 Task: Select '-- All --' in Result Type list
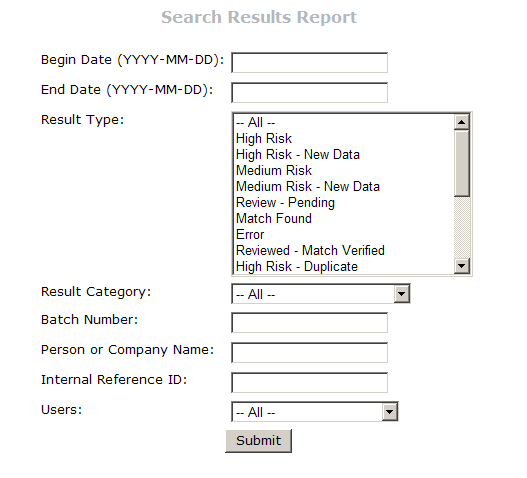click(344, 122)
